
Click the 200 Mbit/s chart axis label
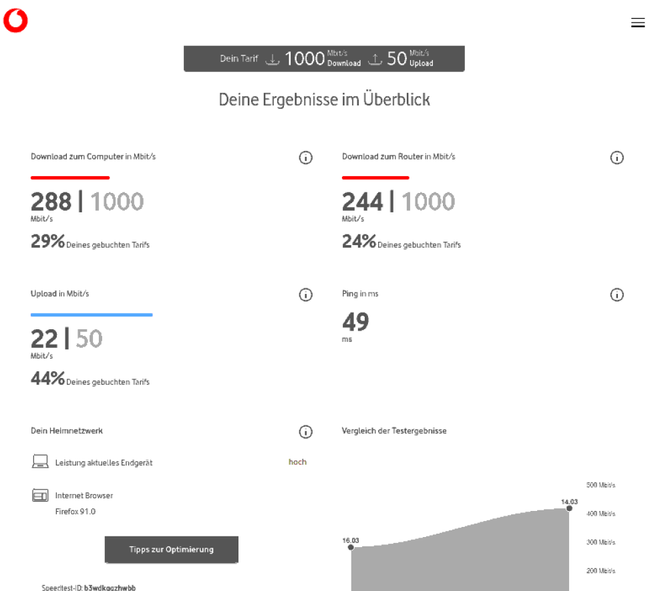click(x=601, y=571)
